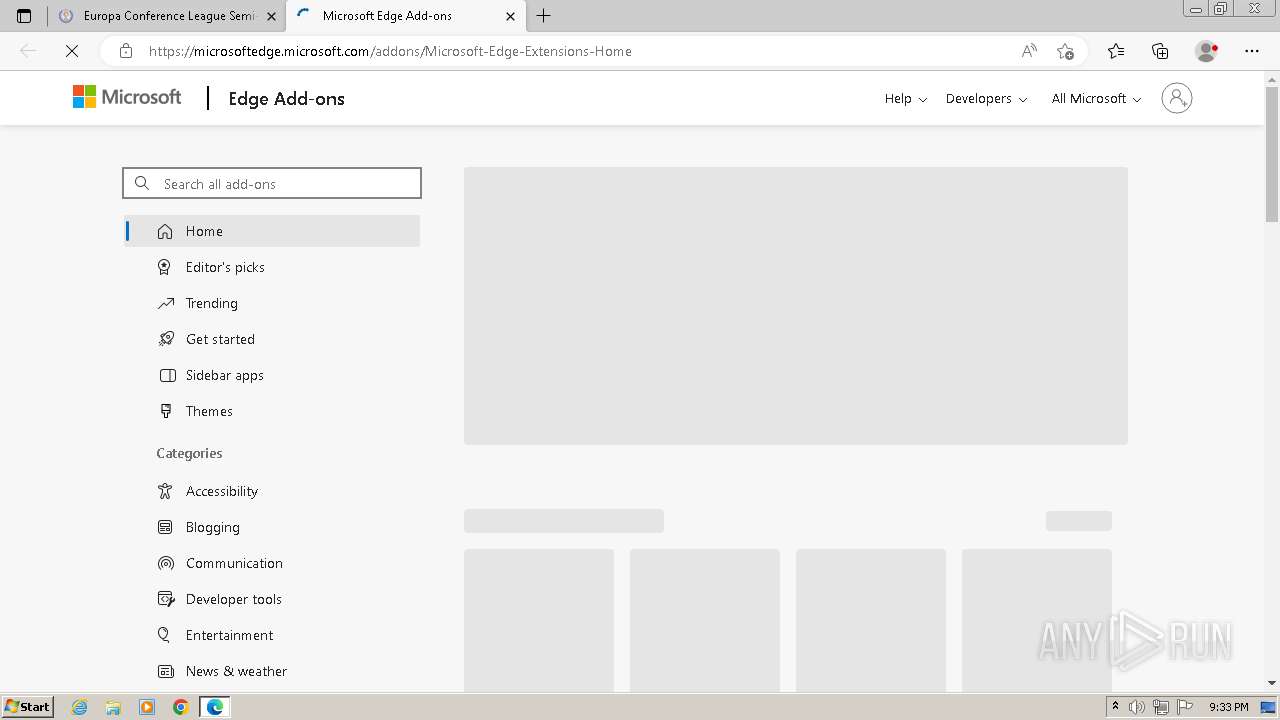This screenshot has width=1280, height=720.
Task: Open the Home section
Action: tap(272, 231)
